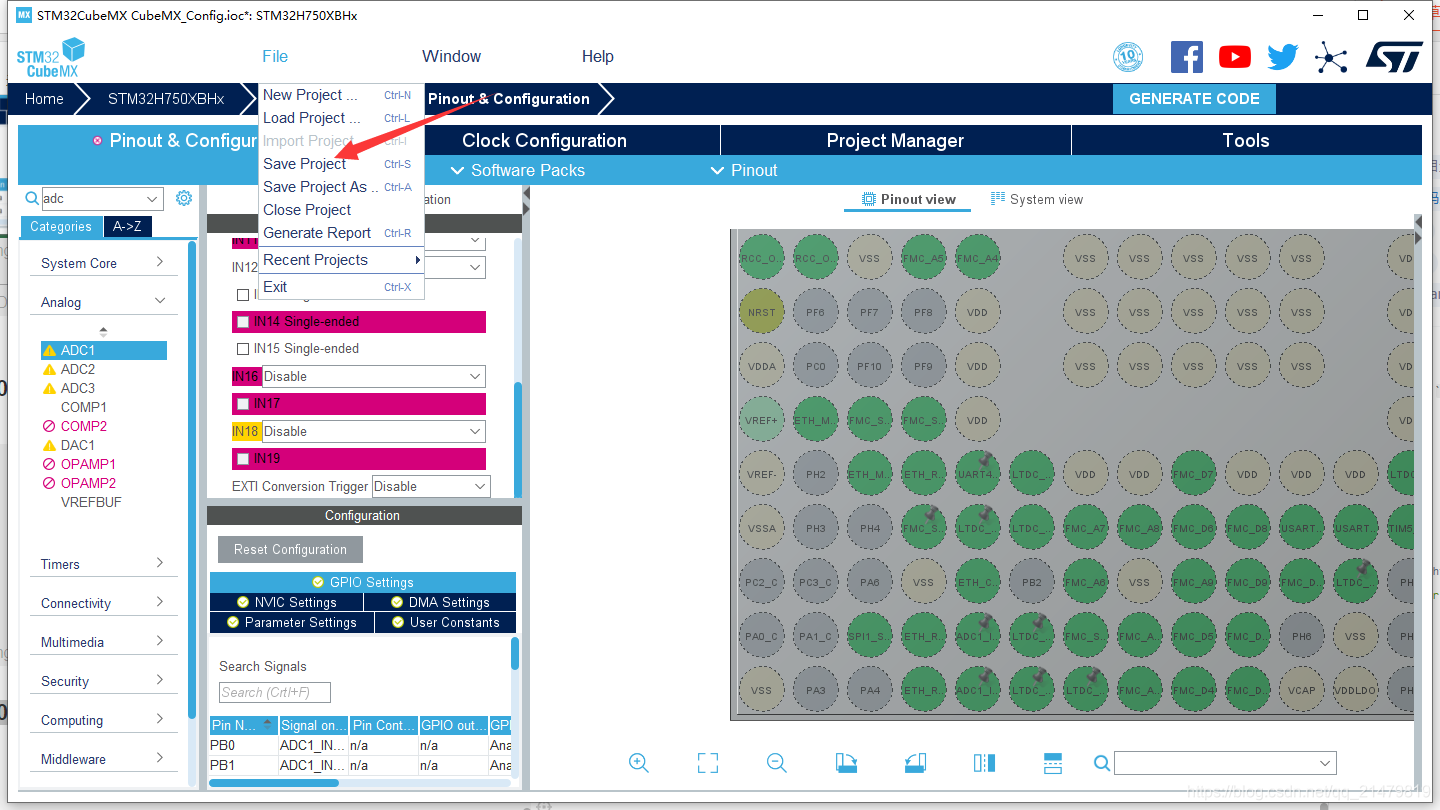Screen dimensions: 1440x810
Task: Select ADC2 in the Analog list
Action: coord(78,369)
